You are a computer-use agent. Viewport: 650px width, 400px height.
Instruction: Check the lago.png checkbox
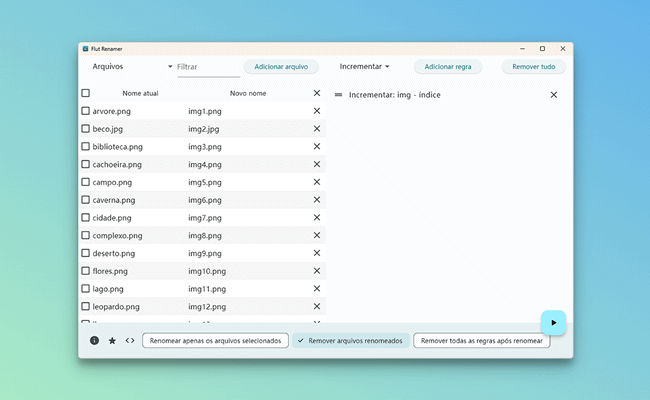(x=85, y=288)
